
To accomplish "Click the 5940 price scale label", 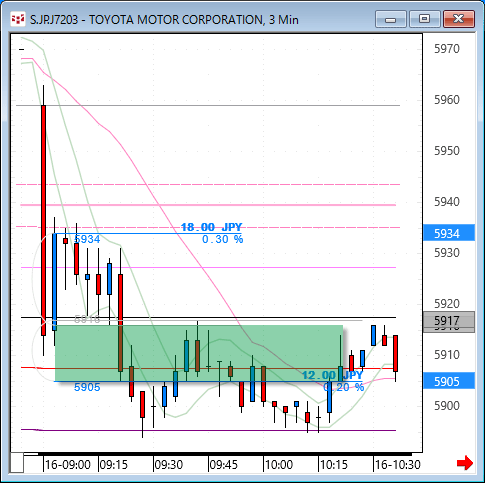I will pyautogui.click(x=447, y=202).
